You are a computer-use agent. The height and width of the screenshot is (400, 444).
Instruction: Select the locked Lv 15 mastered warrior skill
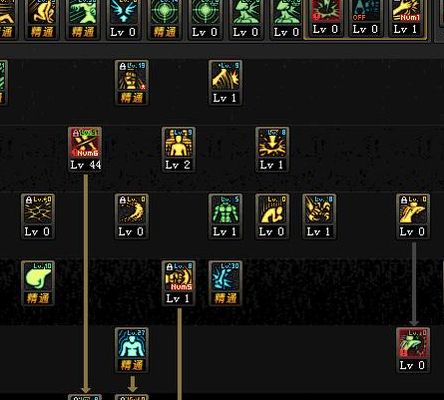point(132,82)
